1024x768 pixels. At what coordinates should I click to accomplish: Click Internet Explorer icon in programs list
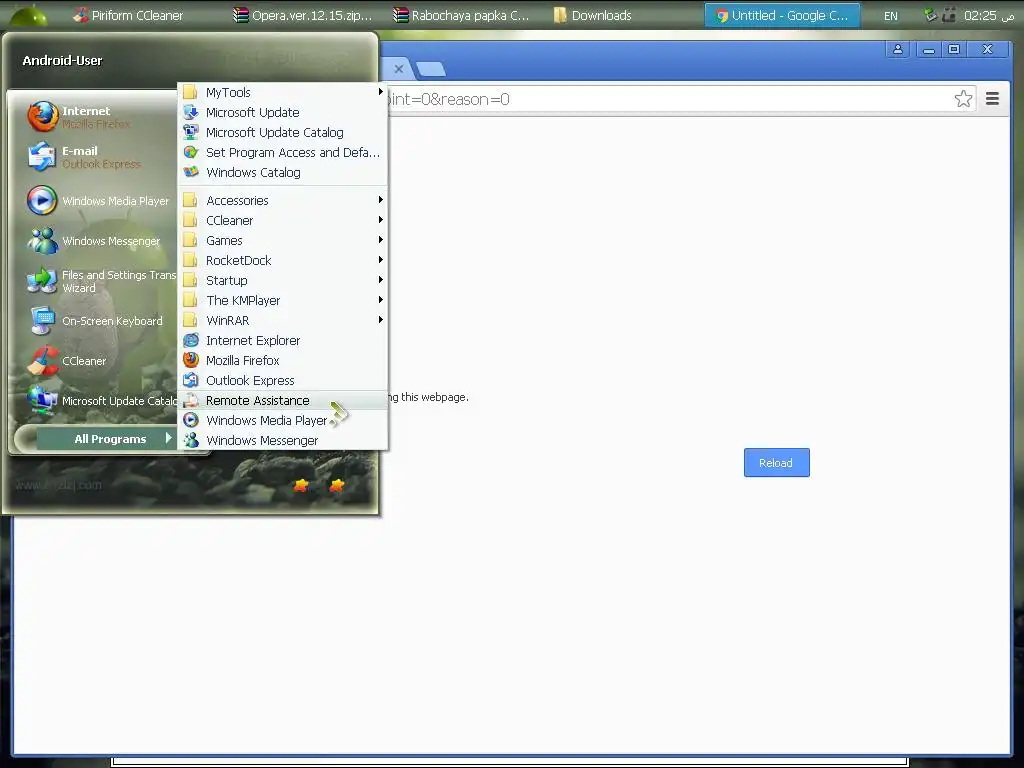pyautogui.click(x=191, y=340)
